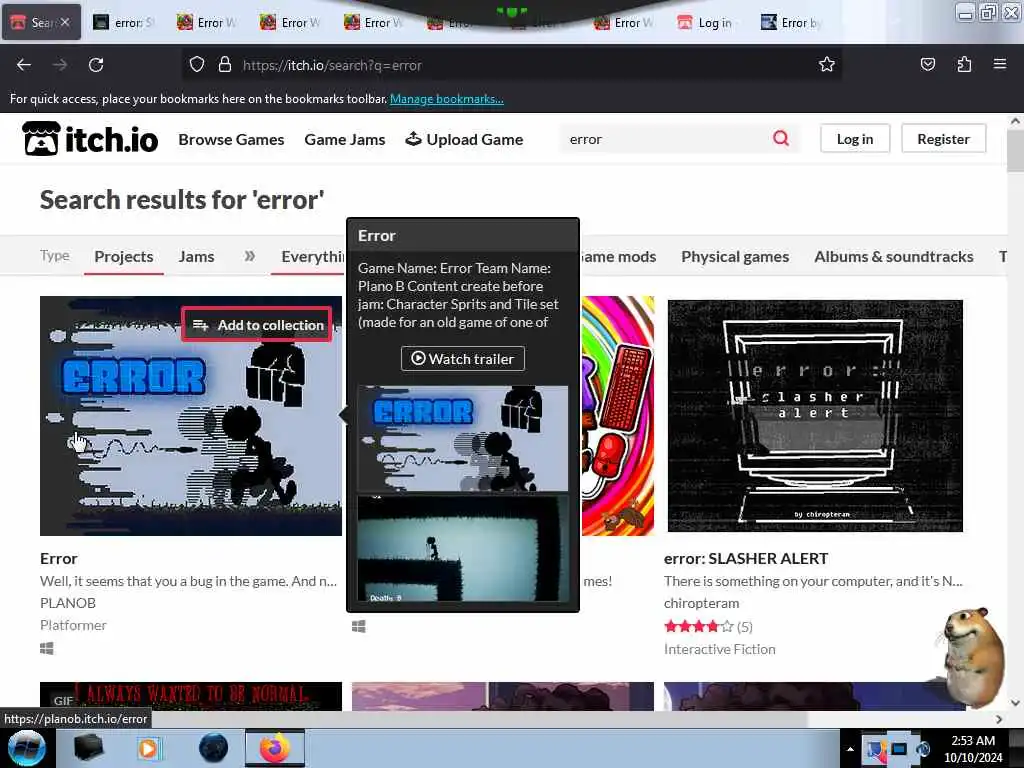Open the Pocket save icon
The width and height of the screenshot is (1024, 768).
pyautogui.click(x=927, y=64)
